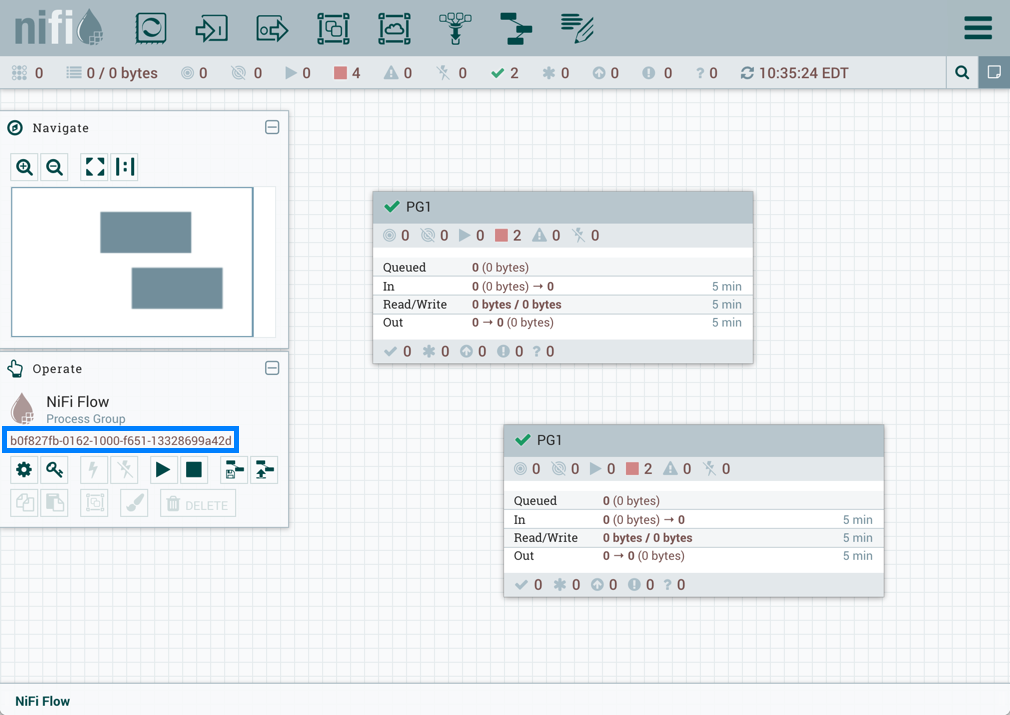This screenshot has height=715, width=1010.
Task: Click the Input Port toolbar icon
Action: tap(211, 28)
